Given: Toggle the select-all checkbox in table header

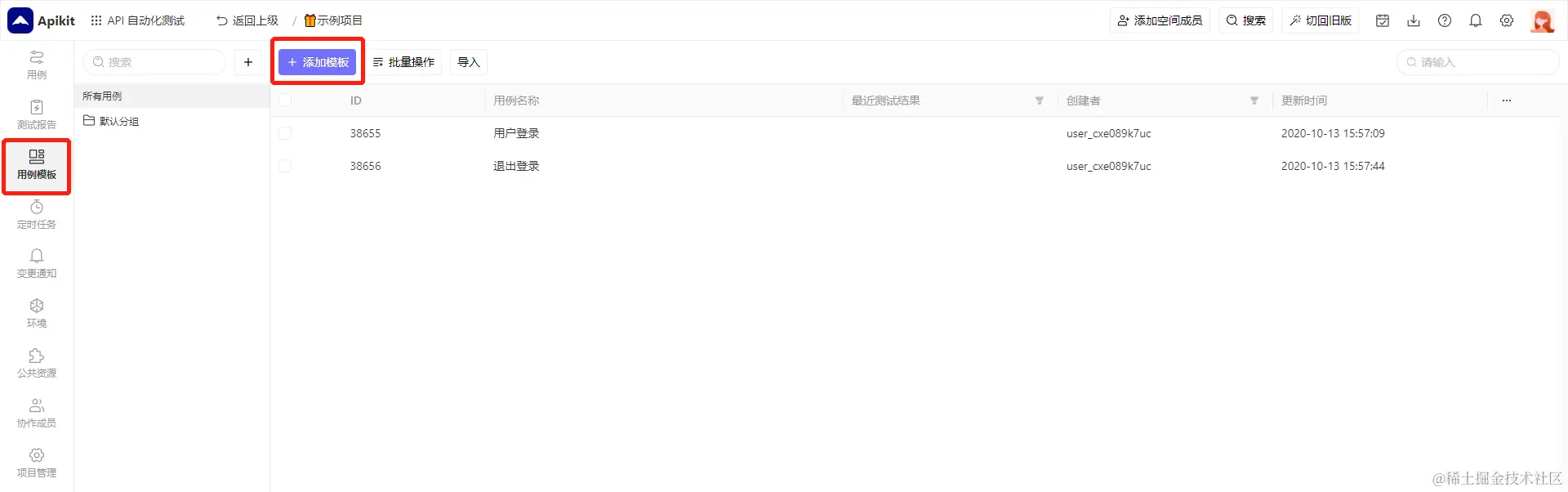Looking at the screenshot, I should click(285, 101).
